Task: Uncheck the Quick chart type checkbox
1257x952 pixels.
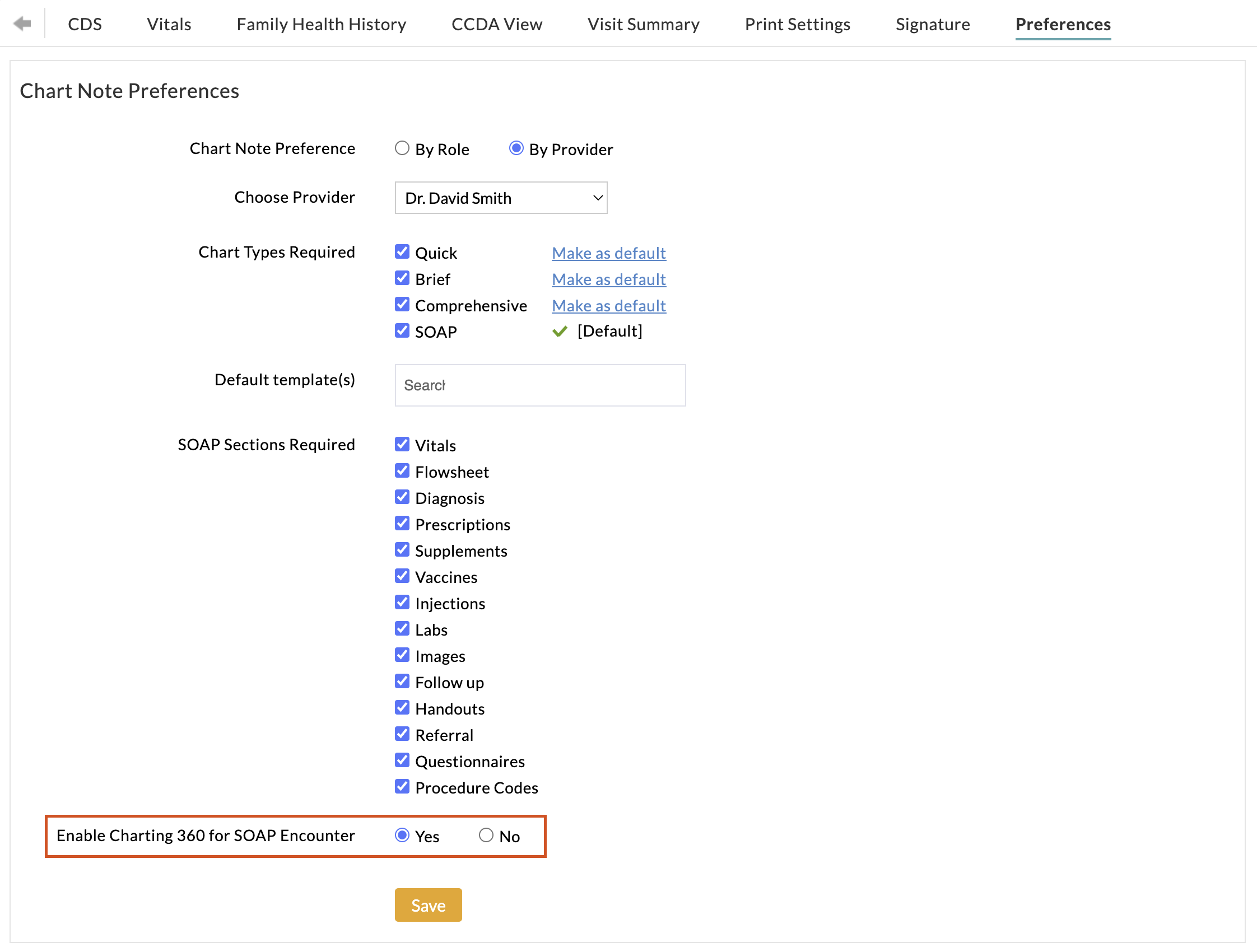Action: tap(402, 251)
